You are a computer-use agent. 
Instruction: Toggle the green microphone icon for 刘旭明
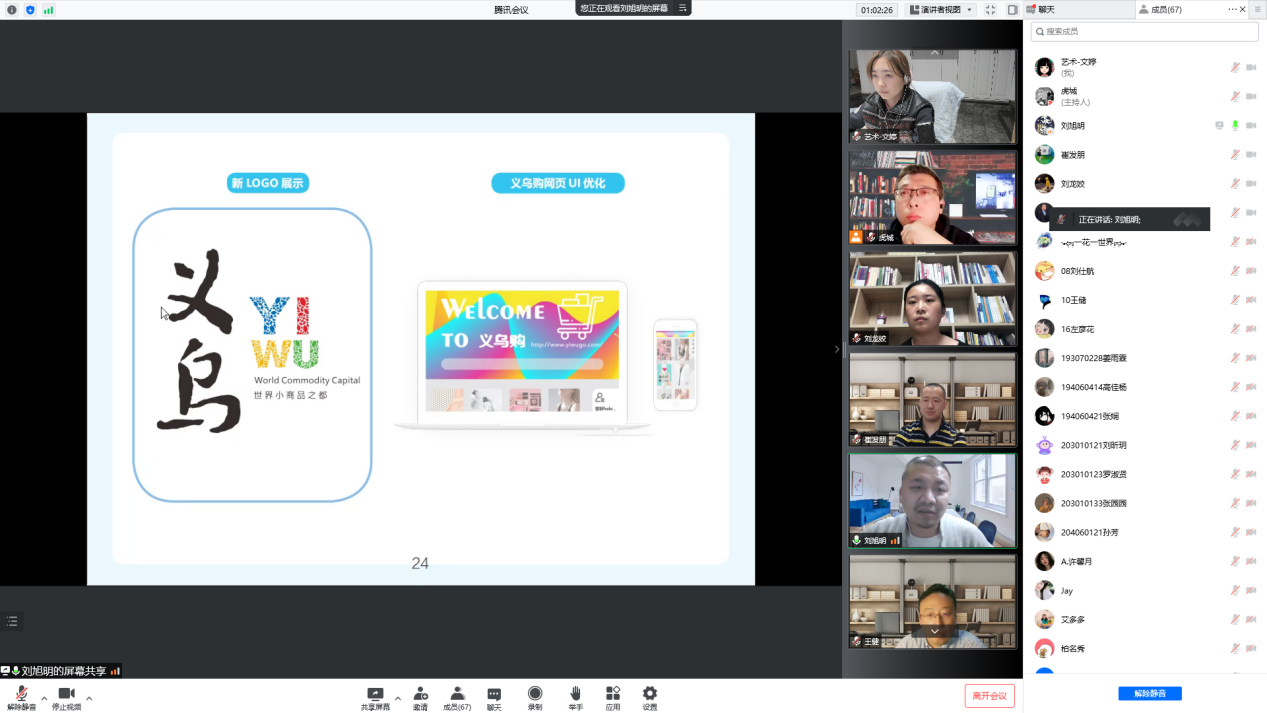(x=1235, y=125)
